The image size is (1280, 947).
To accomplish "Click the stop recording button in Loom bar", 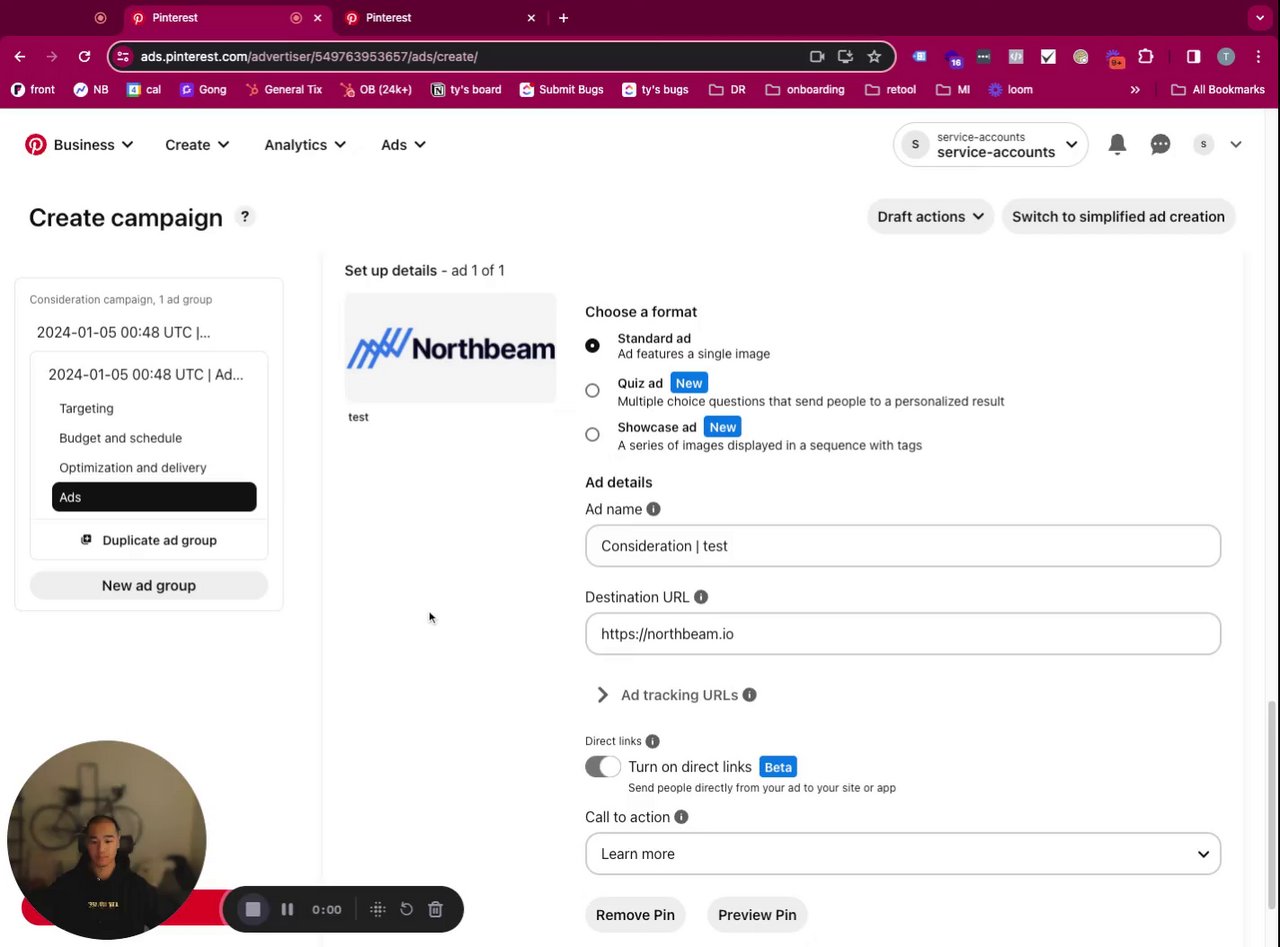I will (253, 909).
